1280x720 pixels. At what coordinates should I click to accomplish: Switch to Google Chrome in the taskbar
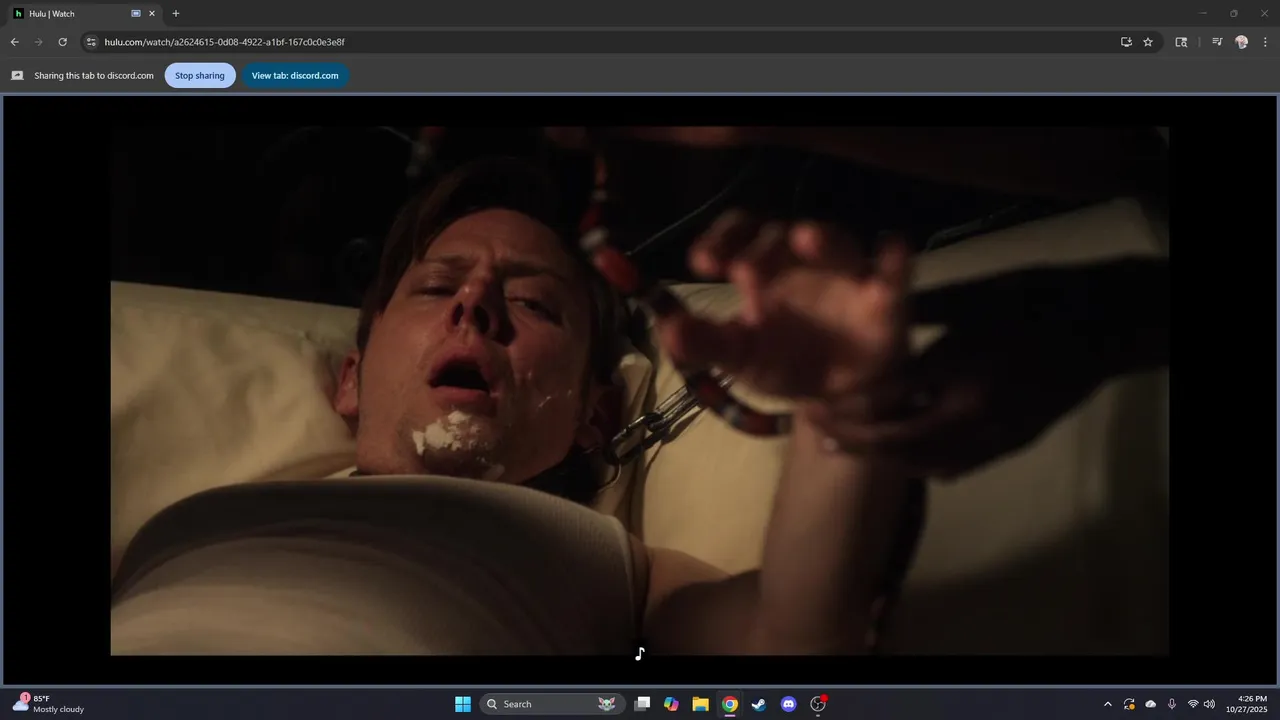coord(730,704)
